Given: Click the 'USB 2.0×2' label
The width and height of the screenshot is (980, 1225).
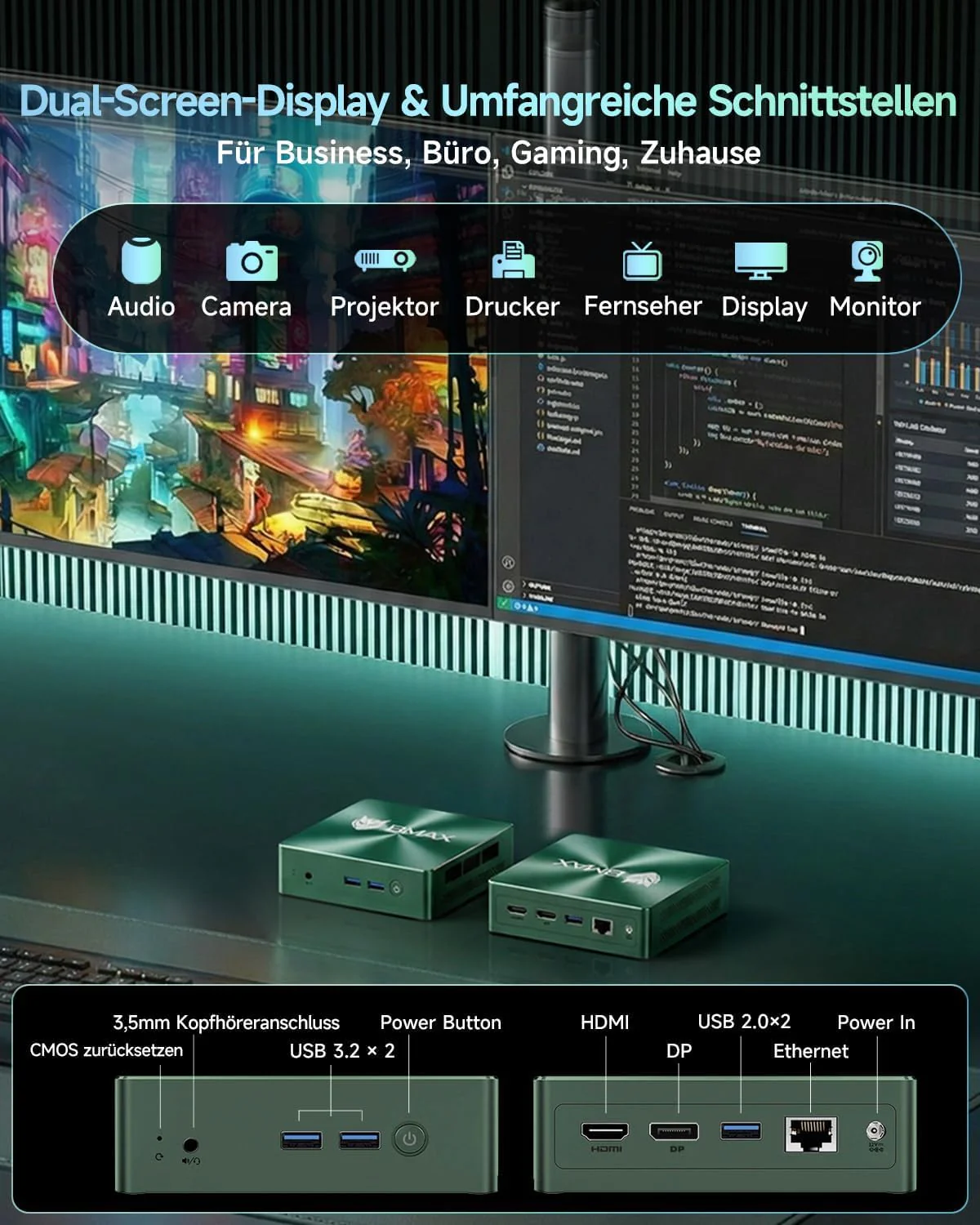Looking at the screenshot, I should (x=744, y=1022).
